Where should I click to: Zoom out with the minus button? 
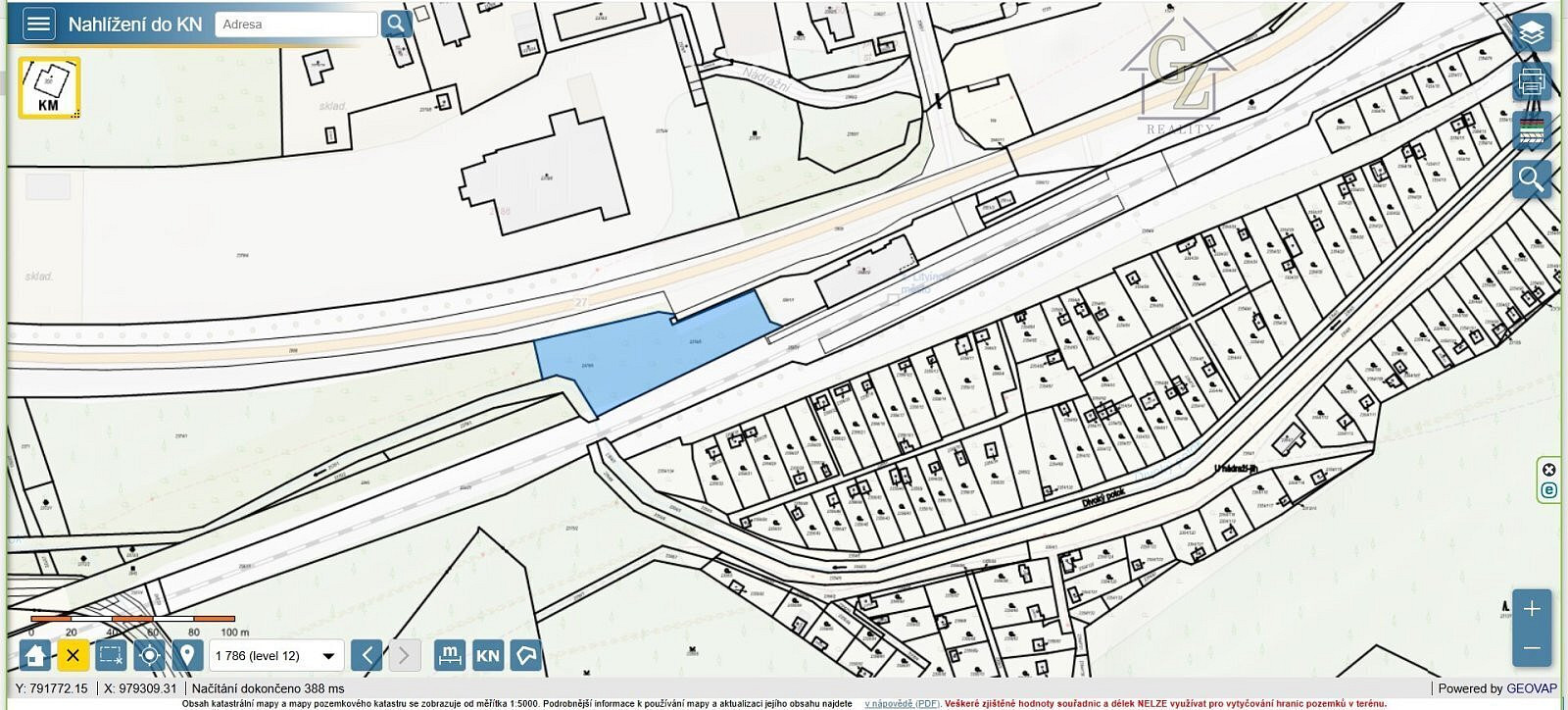pyautogui.click(x=1532, y=648)
